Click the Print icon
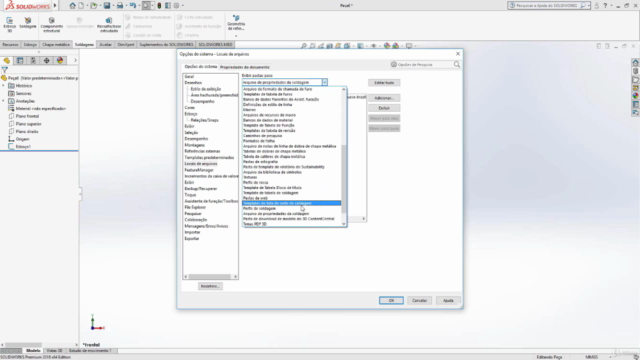This screenshot has width=640, height=360. pyautogui.click(x=120, y=6)
